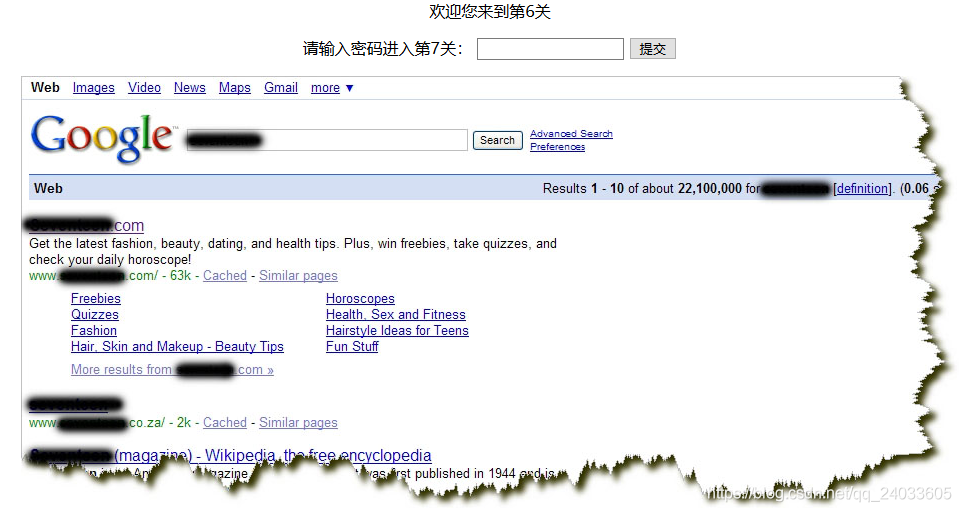961x512 pixels.
Task: Open the Freebies sitelink
Action: 96,298
